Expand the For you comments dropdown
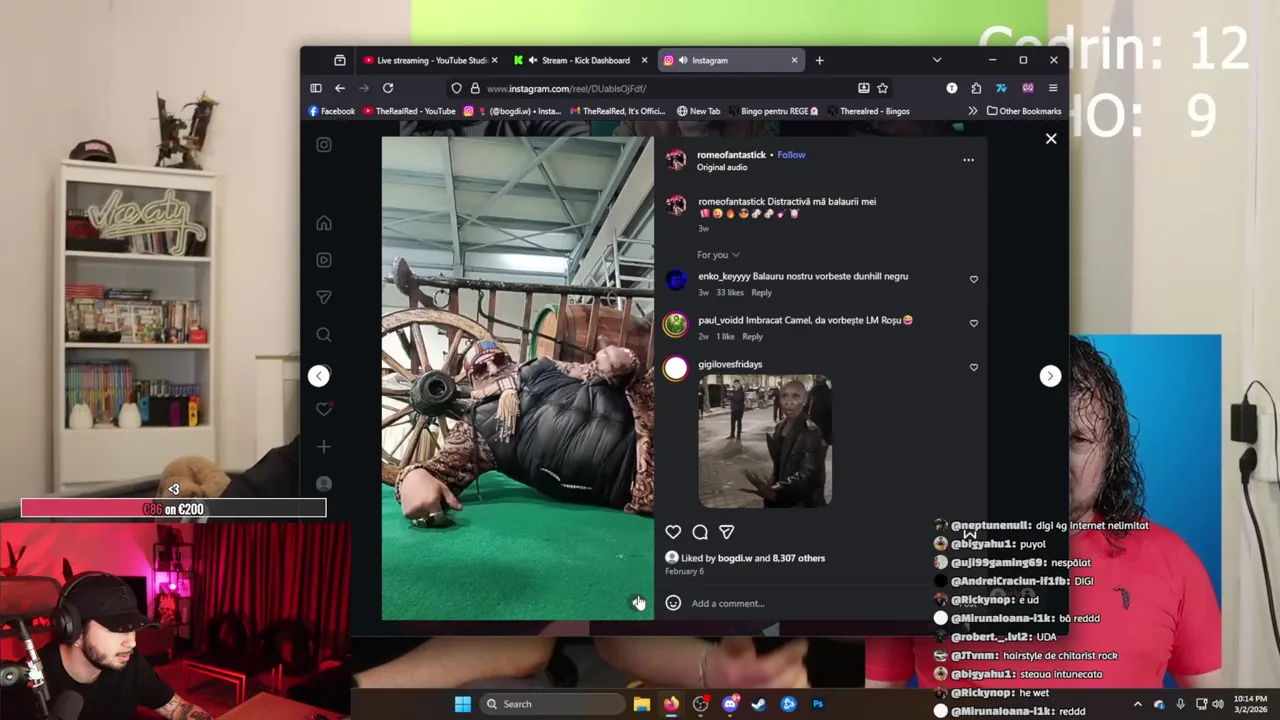The image size is (1280, 720). pyautogui.click(x=718, y=255)
